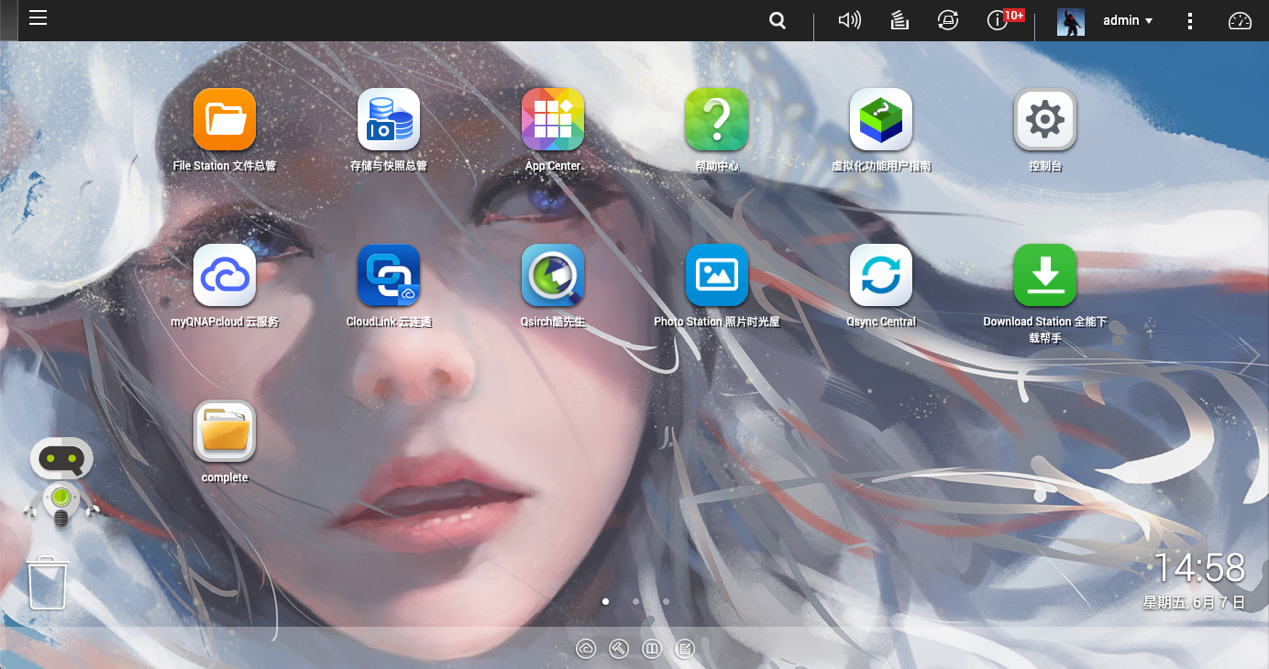
Task: Open the 控制台 control panel
Action: tap(1044, 120)
